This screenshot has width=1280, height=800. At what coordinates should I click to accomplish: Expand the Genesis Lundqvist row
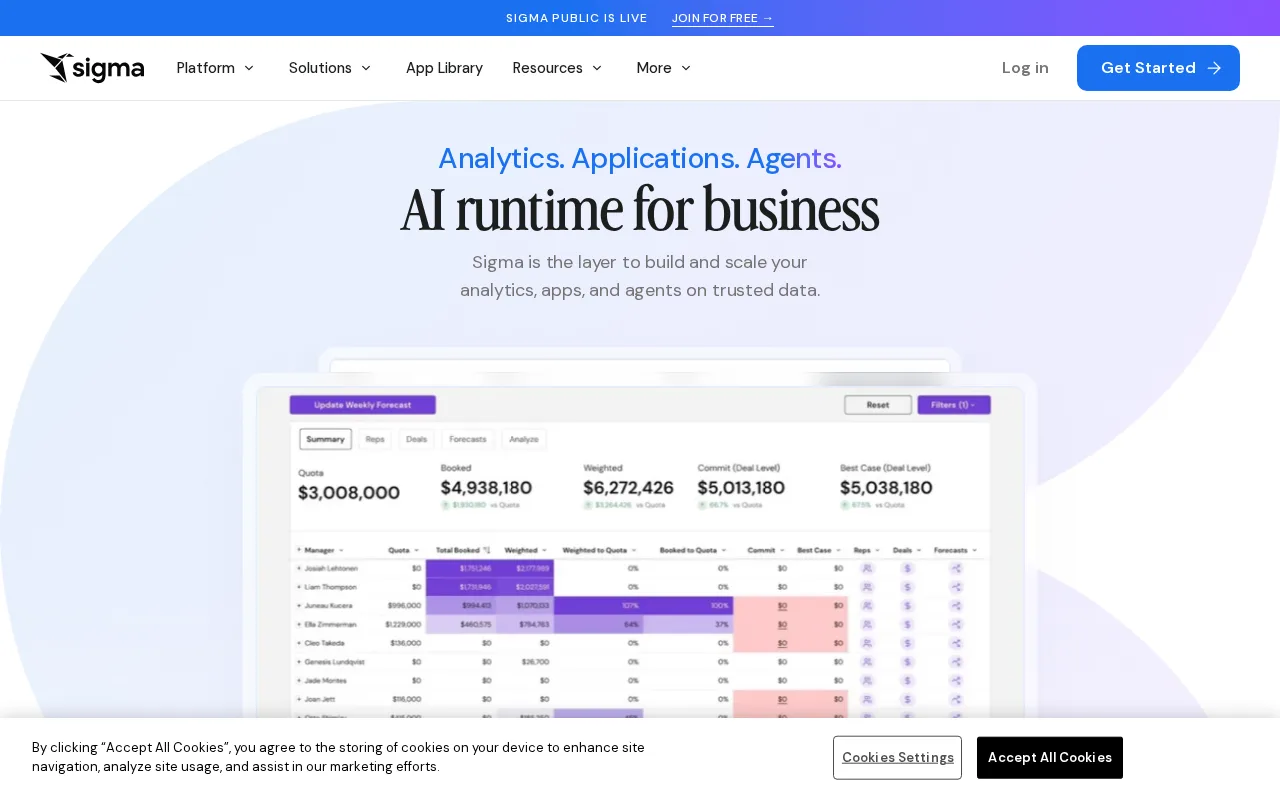pyautogui.click(x=299, y=661)
